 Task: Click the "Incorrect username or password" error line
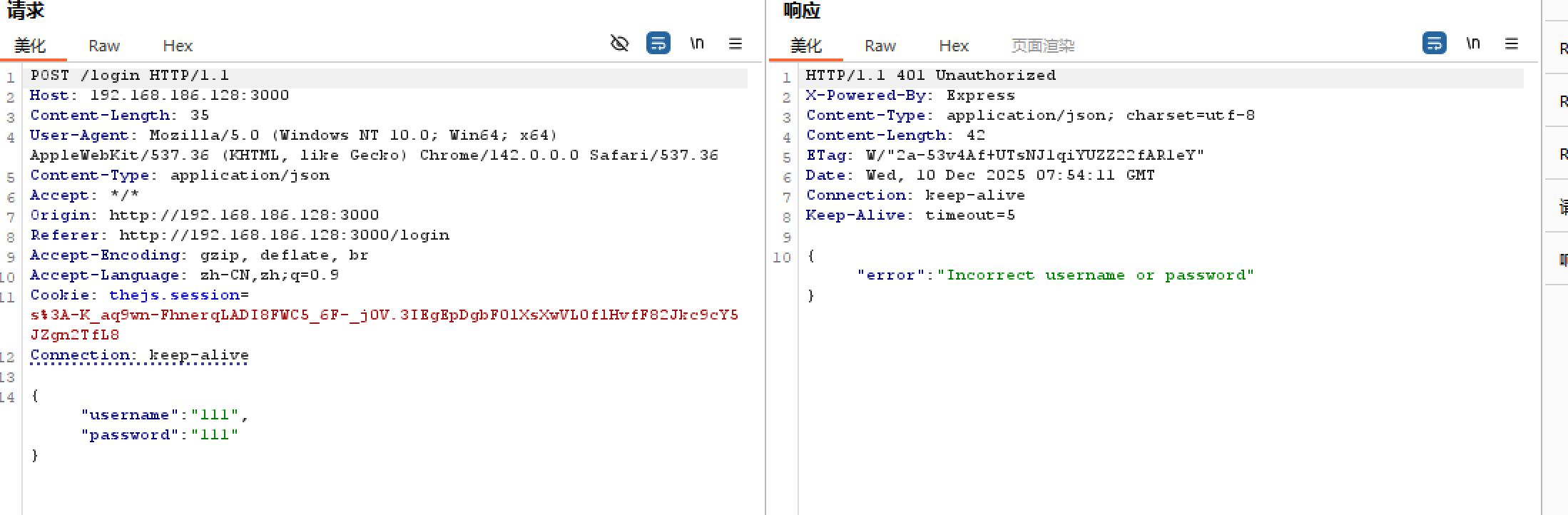(1056, 275)
